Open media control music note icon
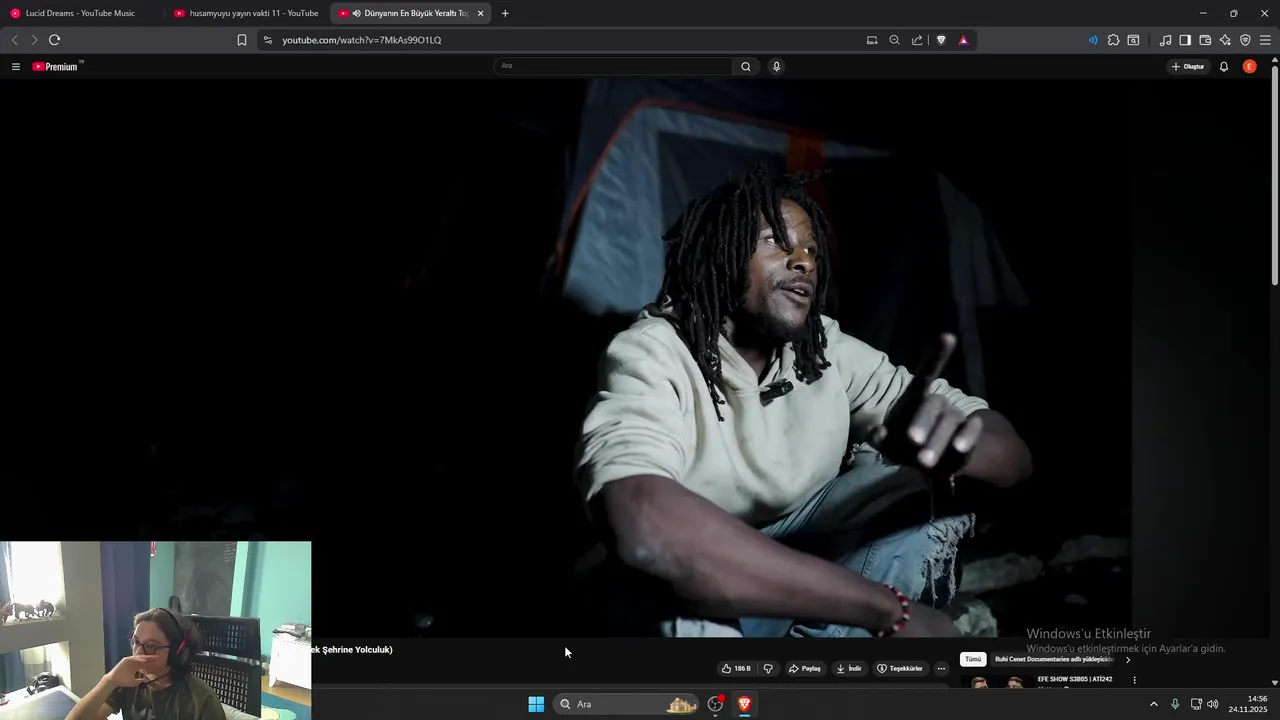 [1165, 40]
